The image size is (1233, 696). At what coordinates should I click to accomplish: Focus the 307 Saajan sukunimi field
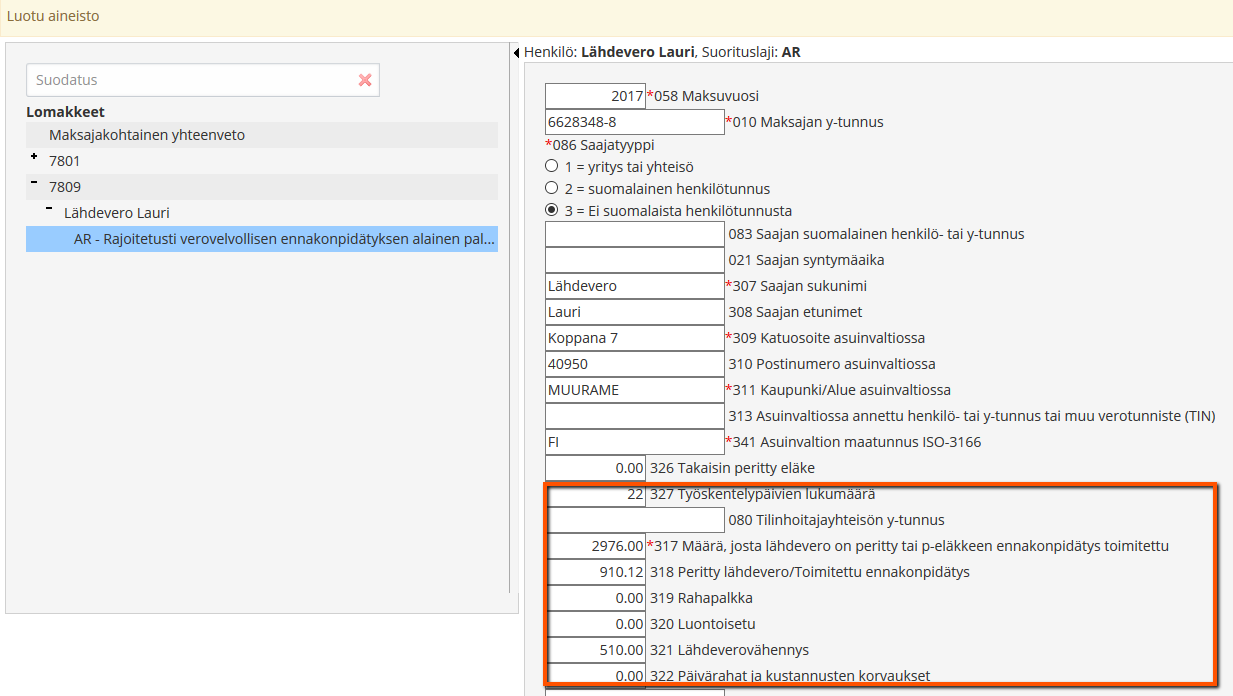(x=634, y=286)
